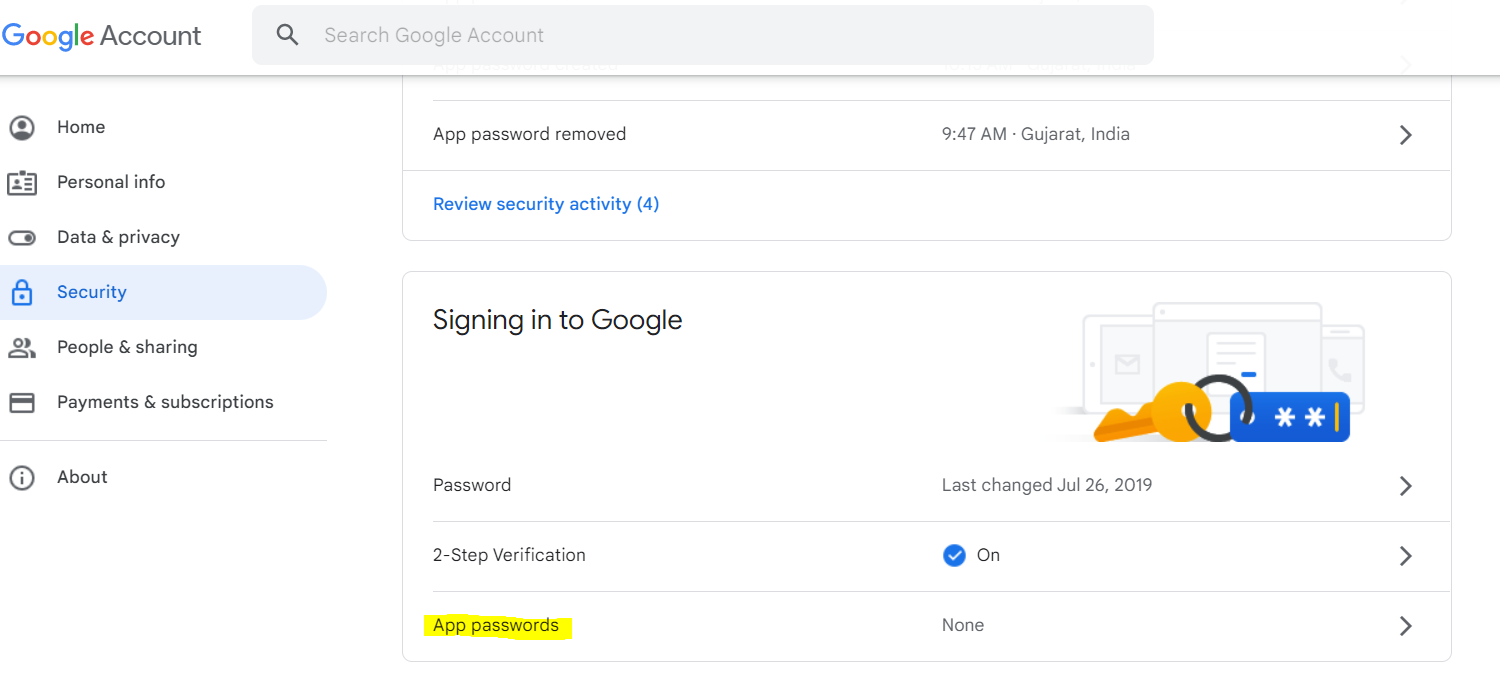The image size is (1500, 674).
Task: Click the blue 2-Step Verification checkmark icon
Action: (x=954, y=555)
